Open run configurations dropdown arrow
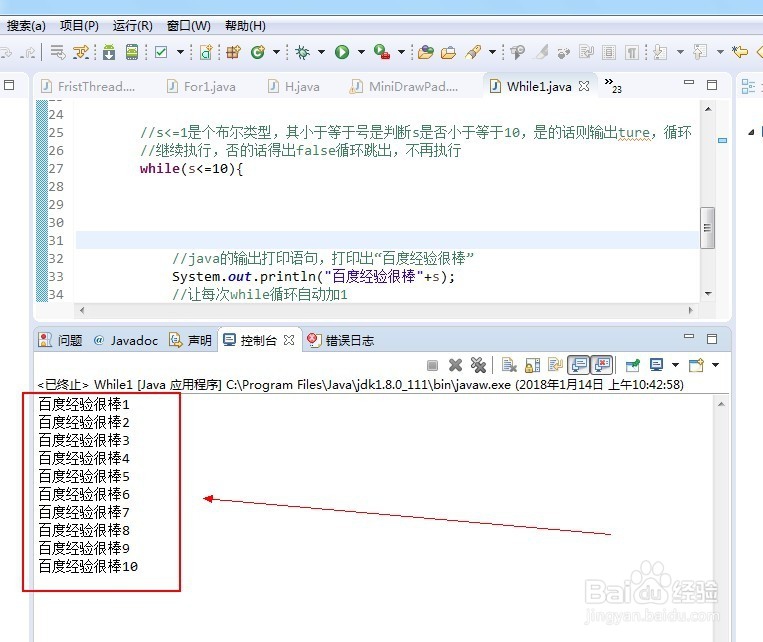 (361, 52)
